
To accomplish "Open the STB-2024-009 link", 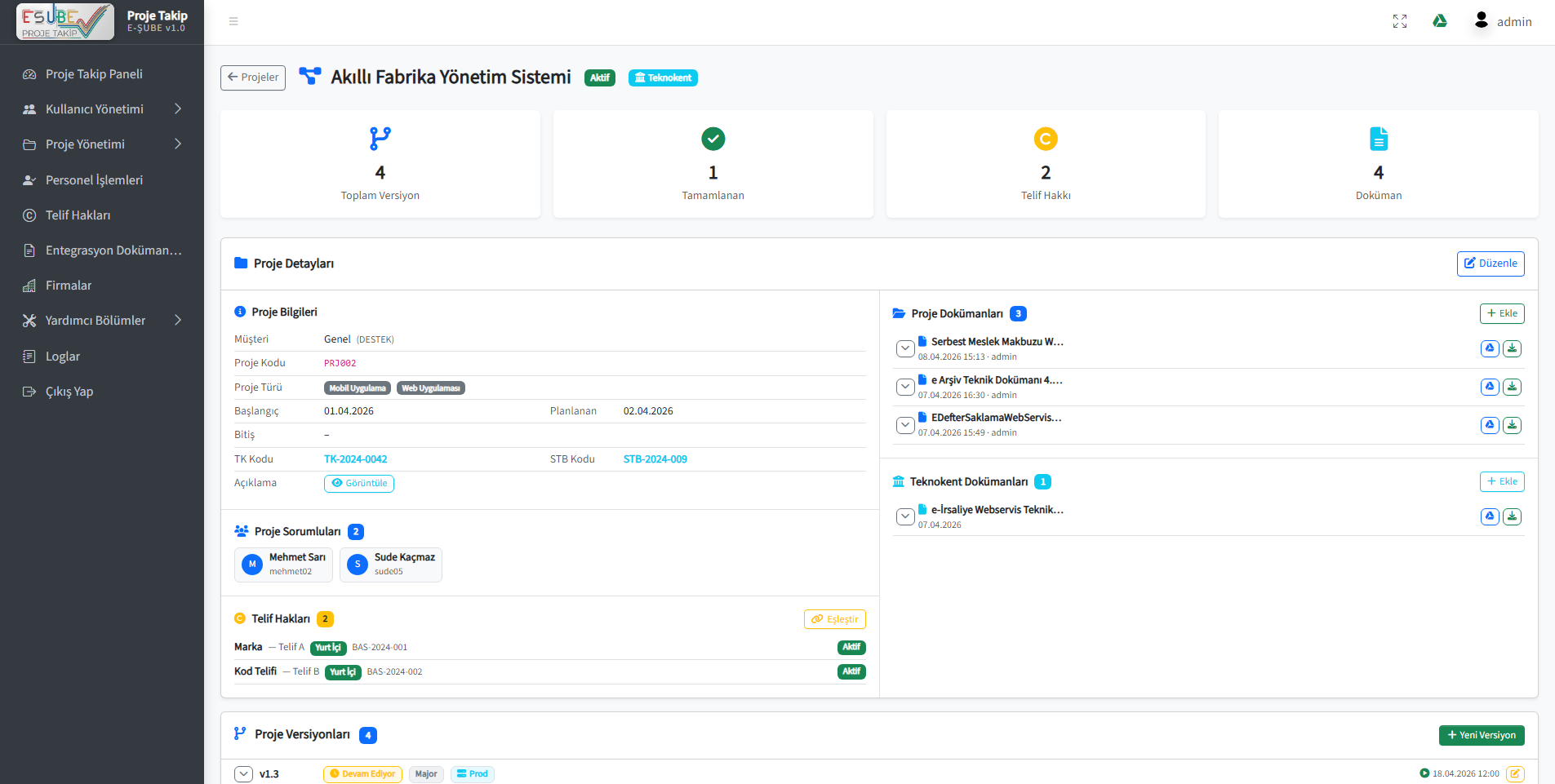I will (655, 459).
